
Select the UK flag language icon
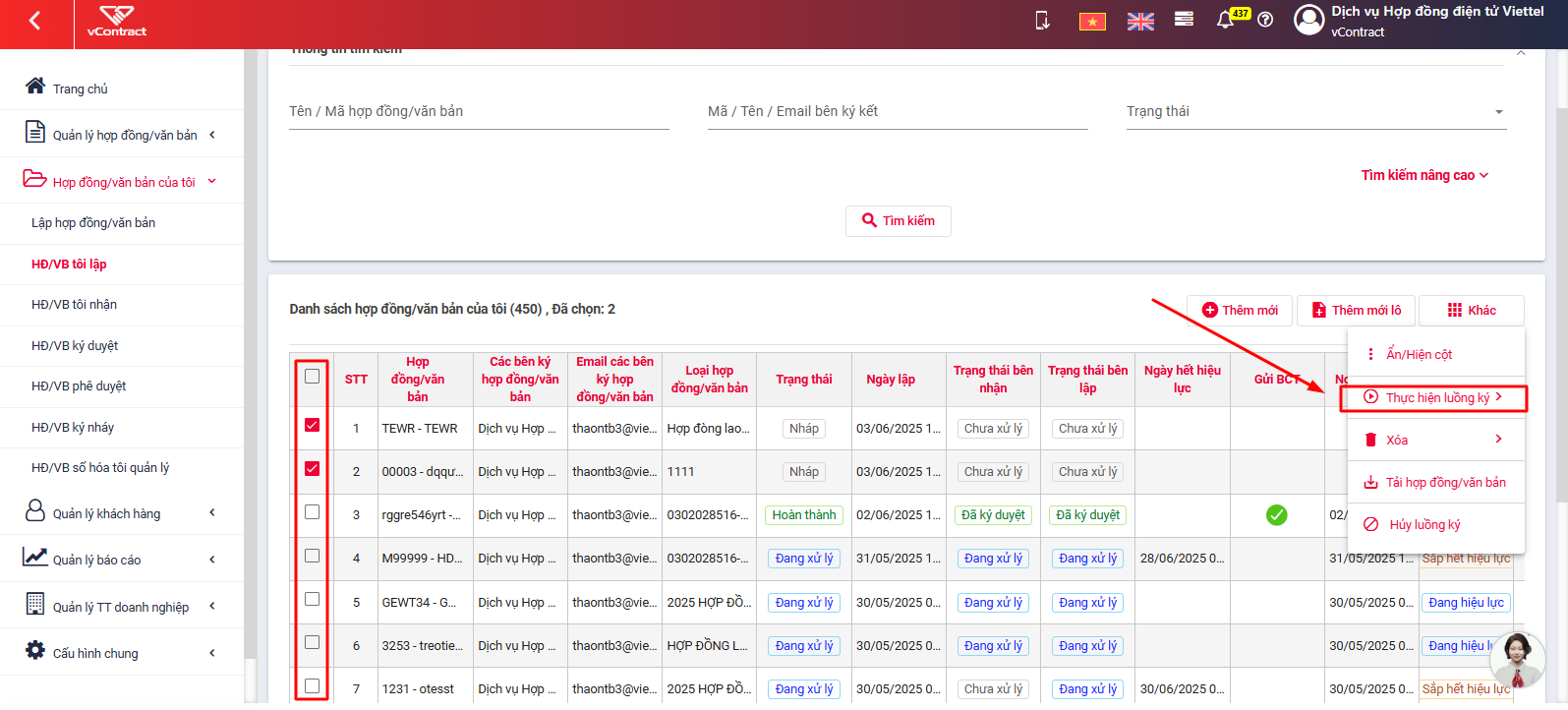tap(1140, 22)
